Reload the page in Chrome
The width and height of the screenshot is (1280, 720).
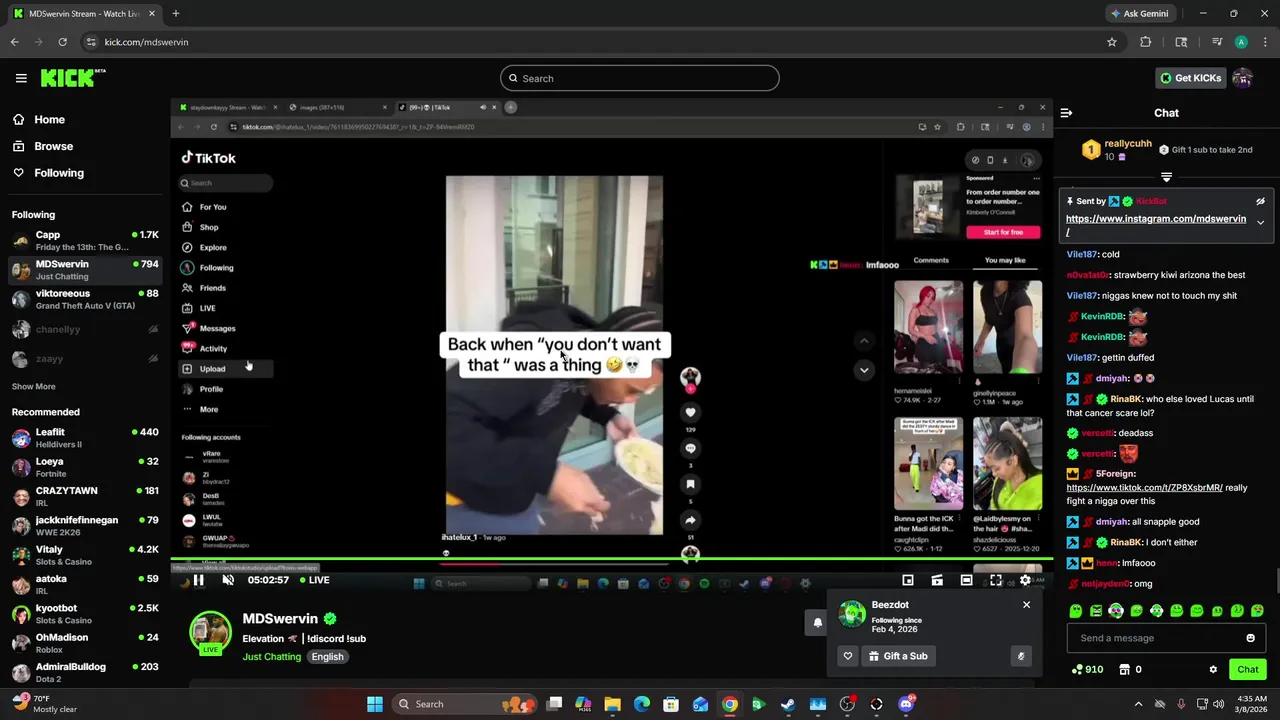[x=62, y=42]
